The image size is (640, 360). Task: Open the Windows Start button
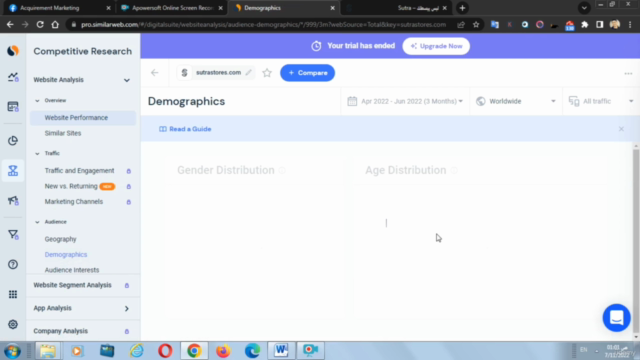tap(12, 351)
